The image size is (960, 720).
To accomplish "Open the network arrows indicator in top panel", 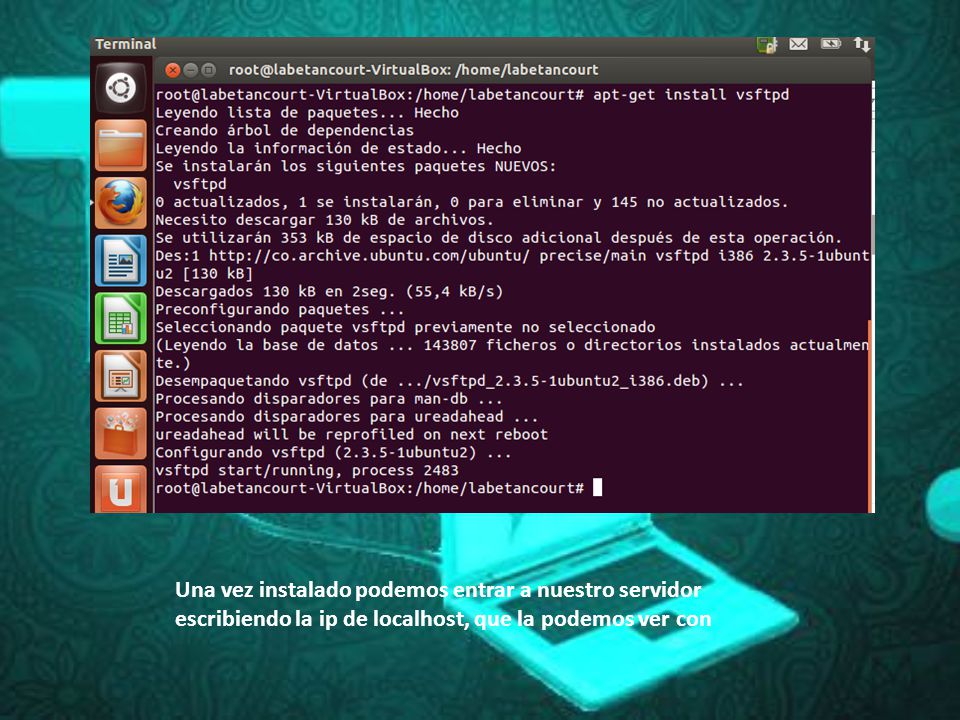I will [x=861, y=44].
